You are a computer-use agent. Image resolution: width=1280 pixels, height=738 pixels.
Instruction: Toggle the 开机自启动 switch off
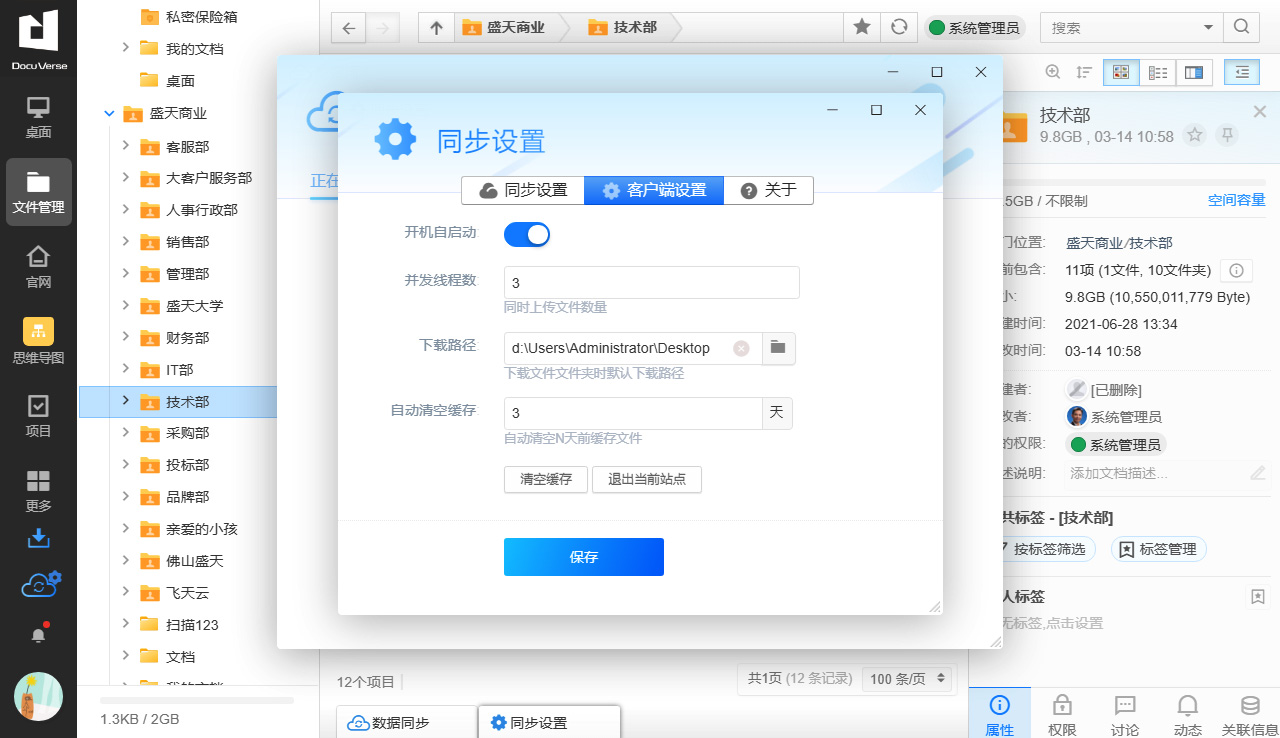click(x=527, y=234)
